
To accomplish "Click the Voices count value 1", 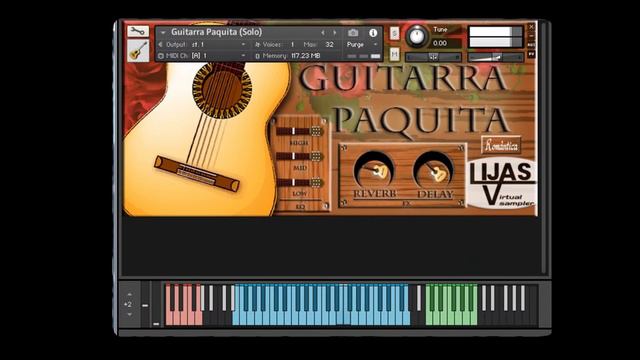I will 292,44.
